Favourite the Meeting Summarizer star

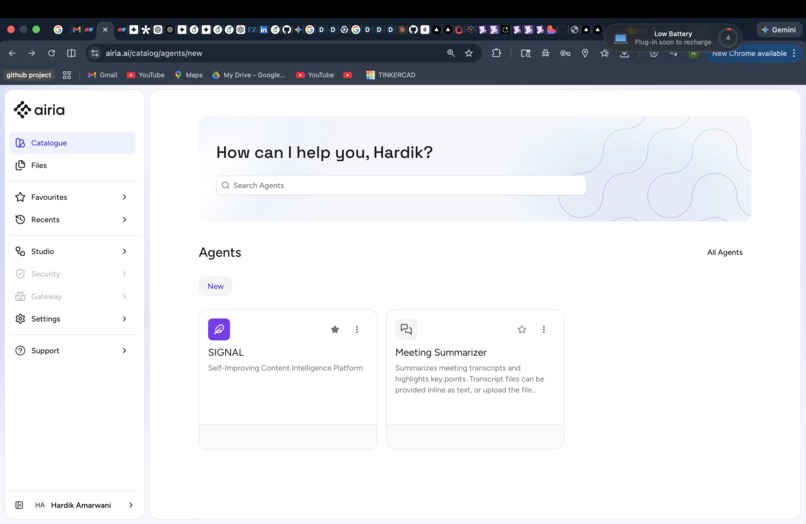[x=522, y=329]
